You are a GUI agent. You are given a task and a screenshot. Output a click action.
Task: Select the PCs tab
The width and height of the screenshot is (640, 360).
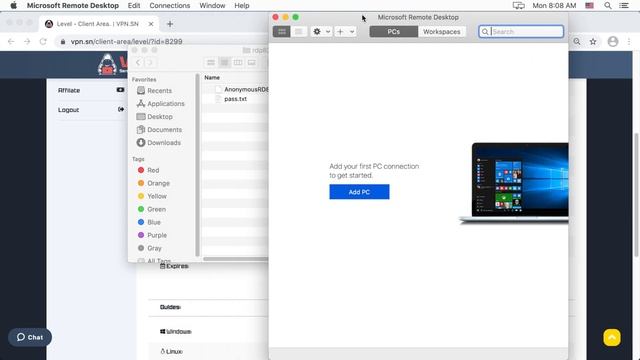pyautogui.click(x=393, y=31)
